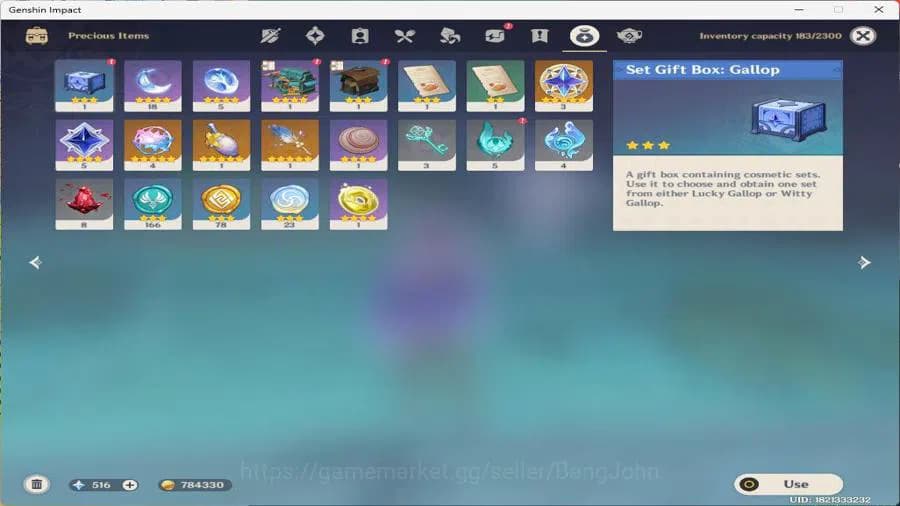Select the four-star gold coin item
900x506 pixels.
[358, 204]
